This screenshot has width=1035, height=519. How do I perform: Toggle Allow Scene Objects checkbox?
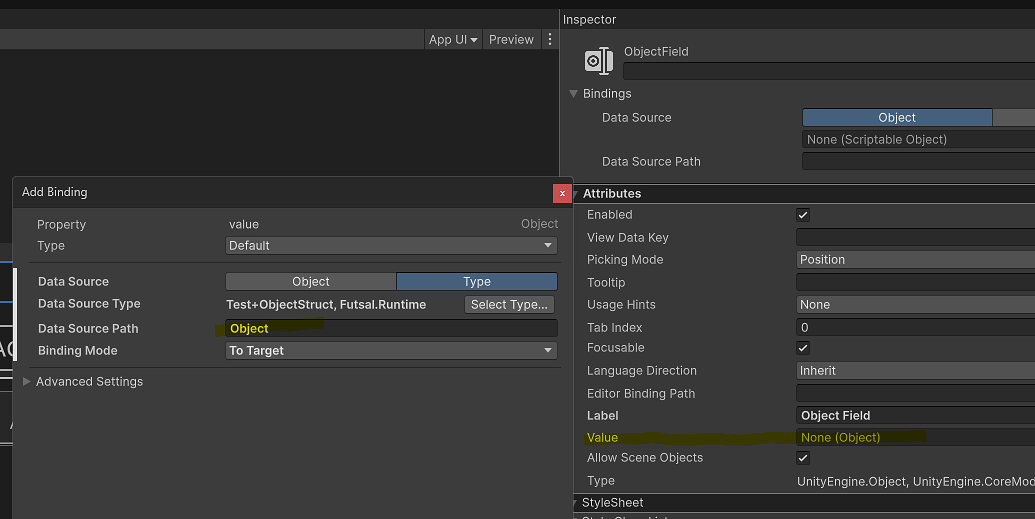click(x=803, y=458)
